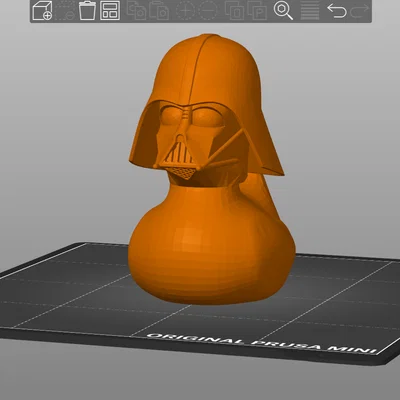This screenshot has height=400, width=400.
Task: Click the Original Prusa Mini bed label
Action: [262, 343]
